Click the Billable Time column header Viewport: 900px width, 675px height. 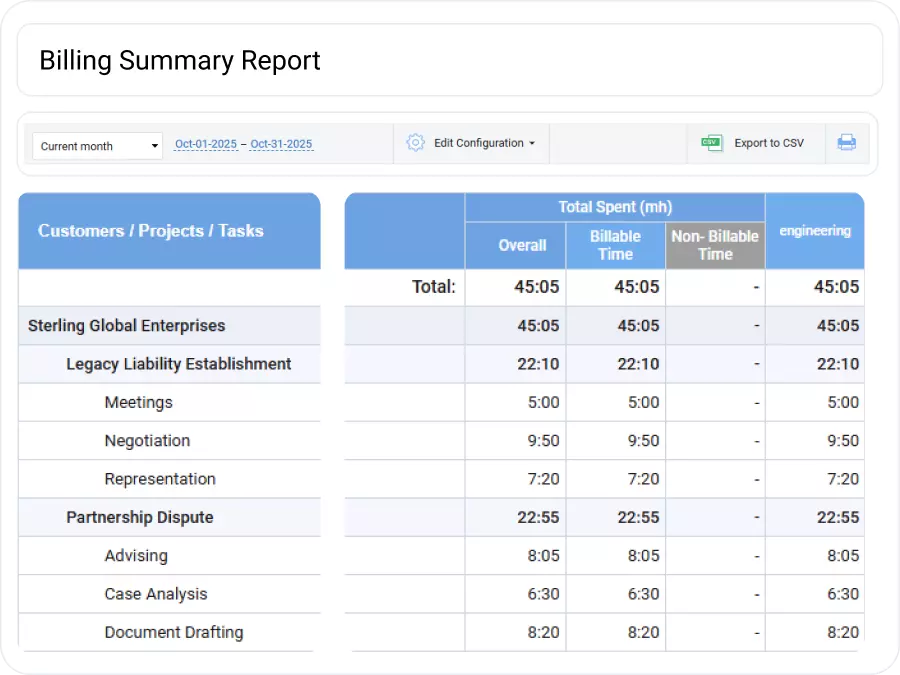(x=615, y=245)
